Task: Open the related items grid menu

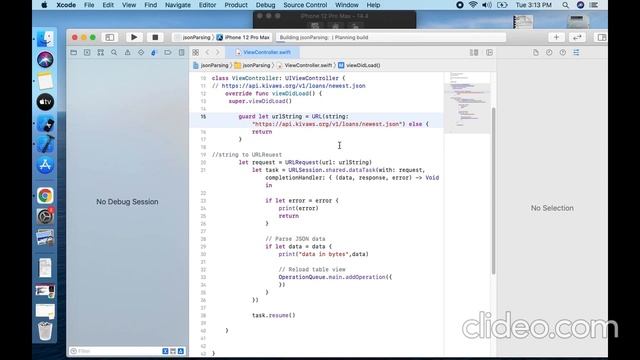Action: (x=196, y=52)
